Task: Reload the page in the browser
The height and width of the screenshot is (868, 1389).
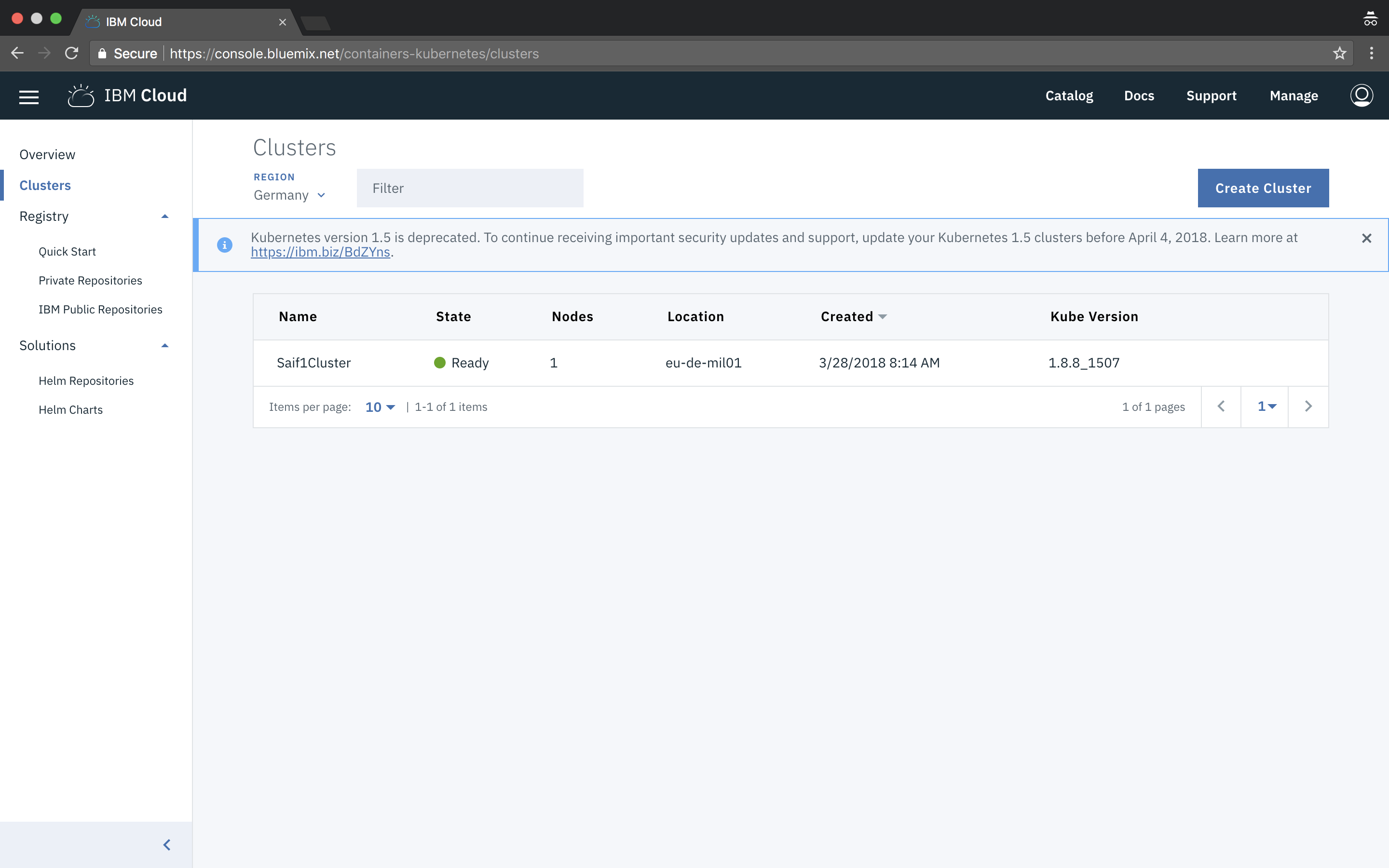Action: click(x=72, y=54)
